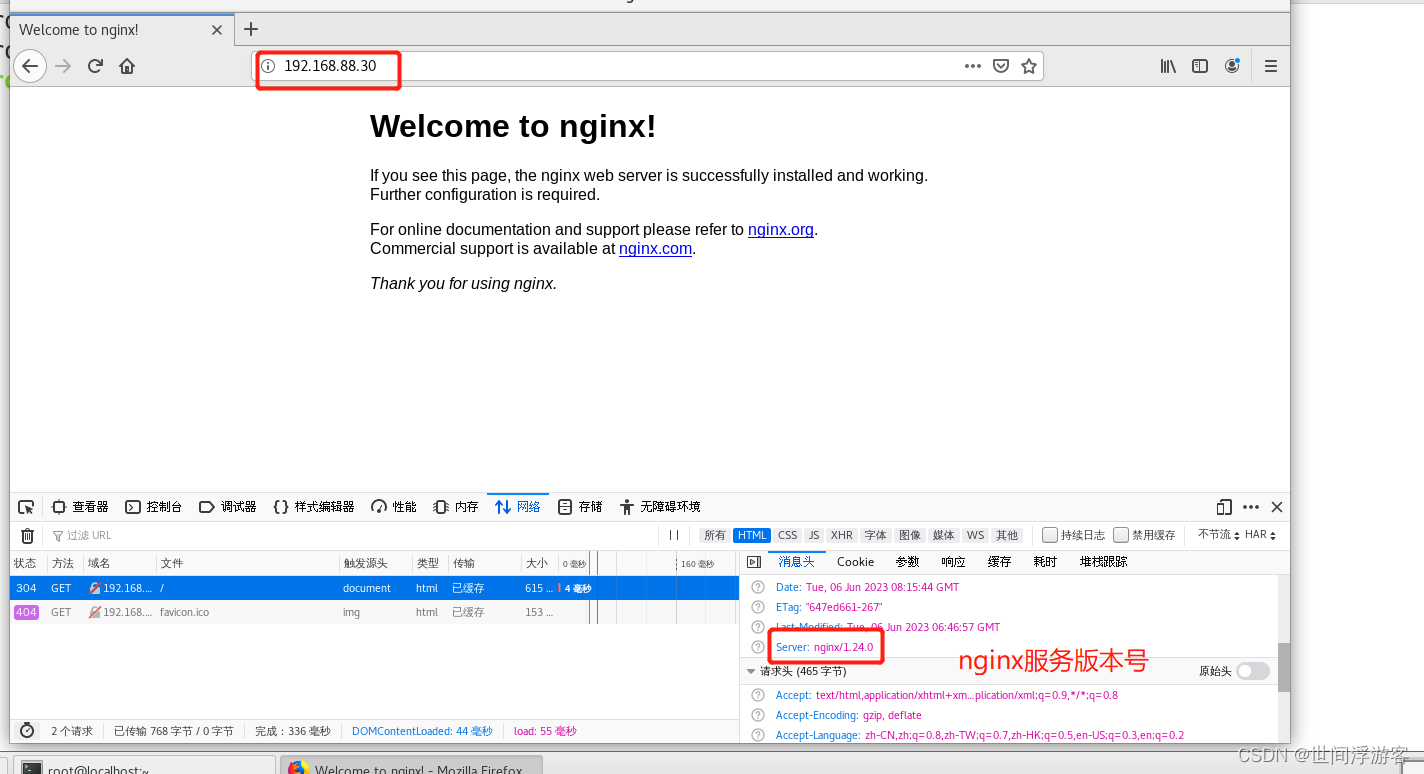Open Firefox account icon in toolbar
The width and height of the screenshot is (1424, 774).
(x=1232, y=66)
